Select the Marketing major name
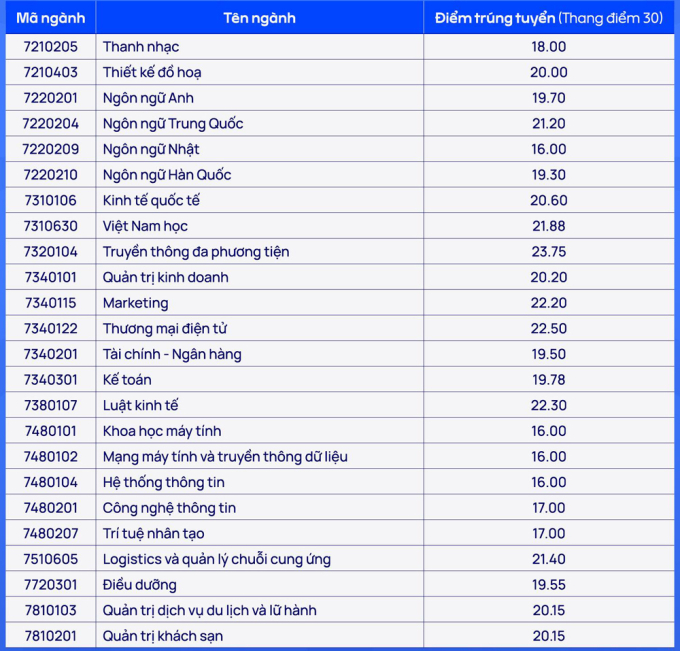 coord(136,303)
